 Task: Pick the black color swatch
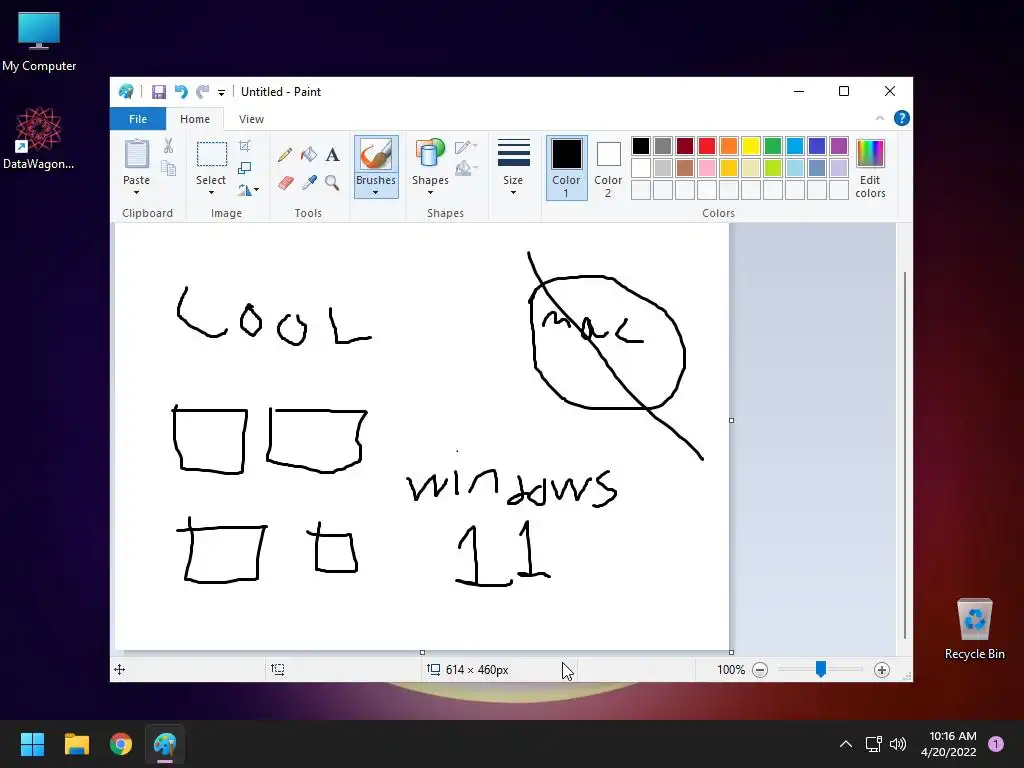641,146
